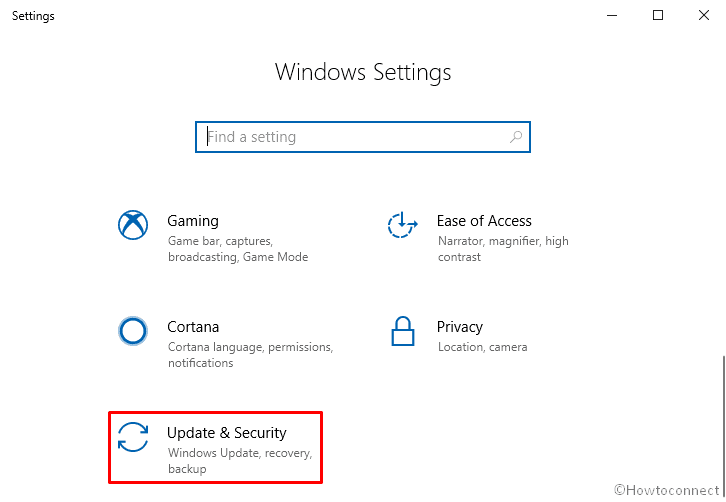Click 'Game bar, captures, broadcasting, Game Mode' text
This screenshot has width=726, height=502.
238,249
